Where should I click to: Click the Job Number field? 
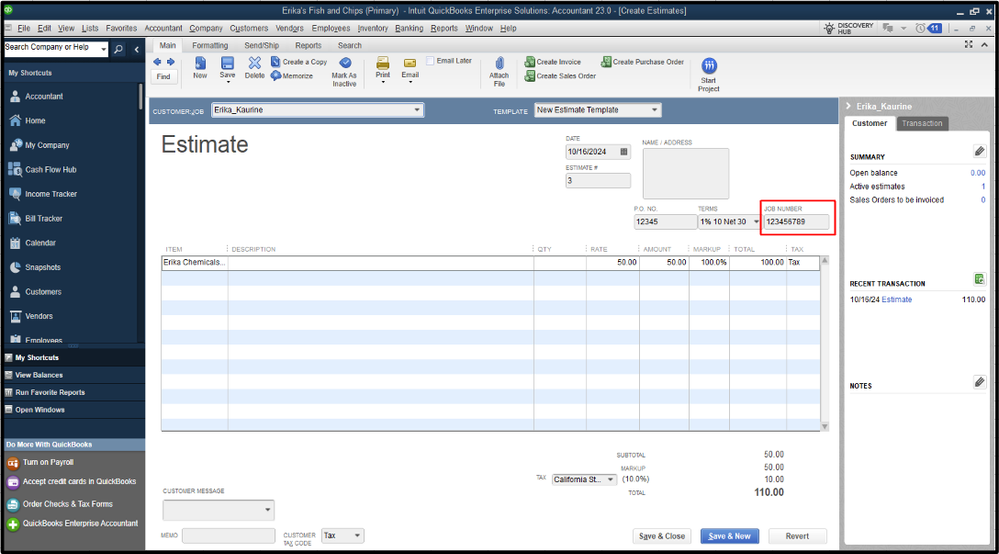[x=796, y=222]
